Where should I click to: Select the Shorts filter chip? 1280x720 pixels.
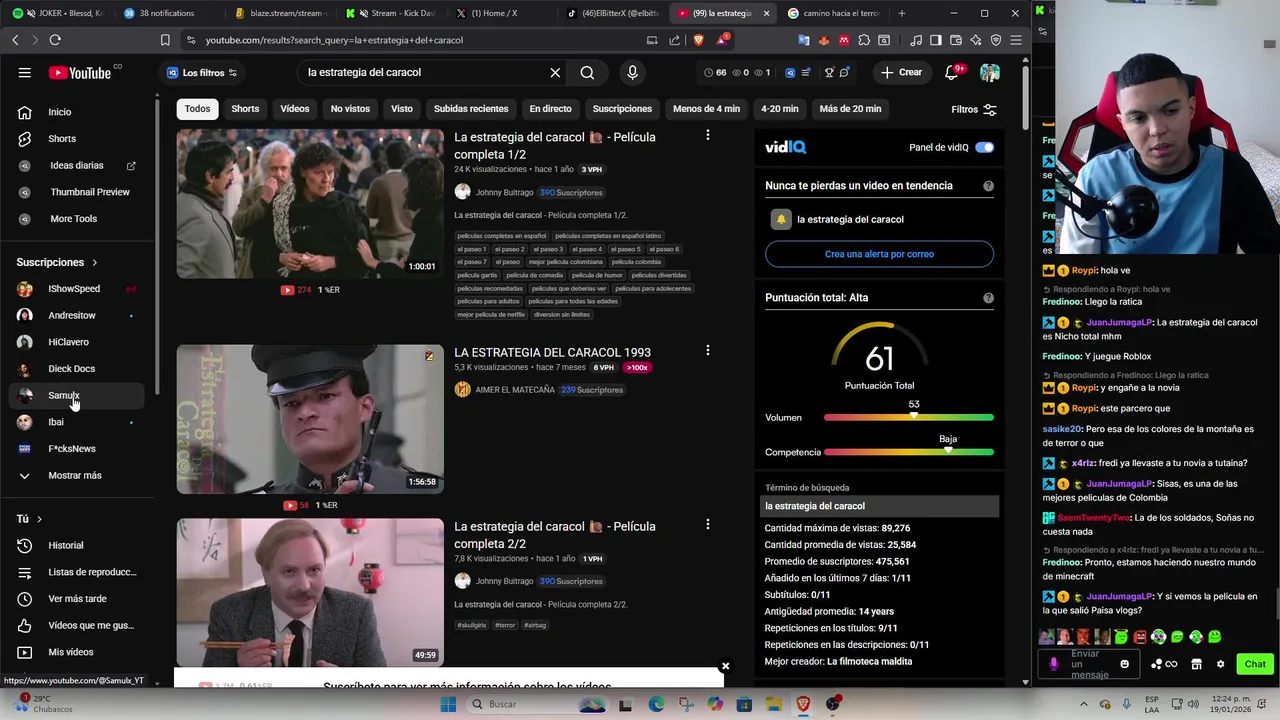245,109
